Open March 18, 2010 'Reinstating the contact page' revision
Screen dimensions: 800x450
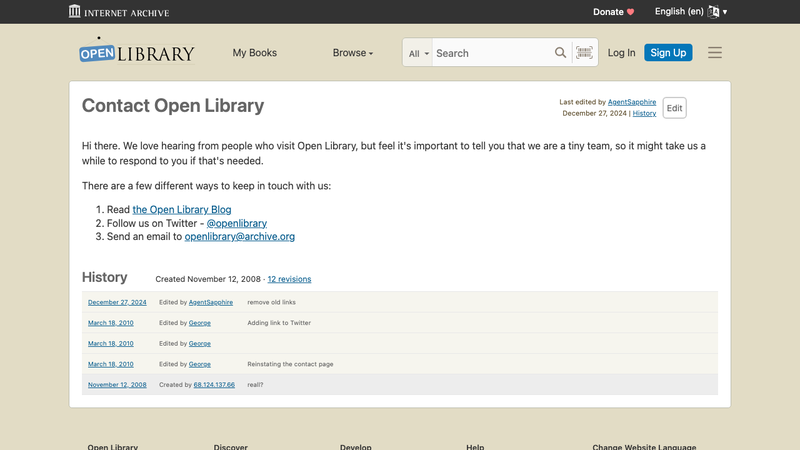111,364
